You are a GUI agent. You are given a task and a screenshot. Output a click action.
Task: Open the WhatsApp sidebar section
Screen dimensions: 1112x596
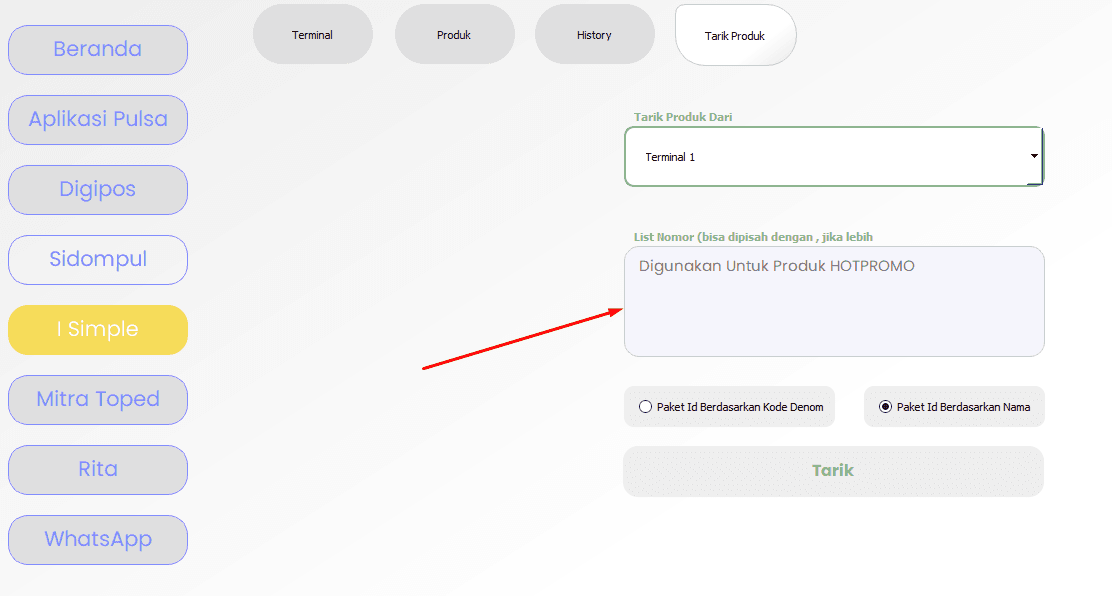98,540
